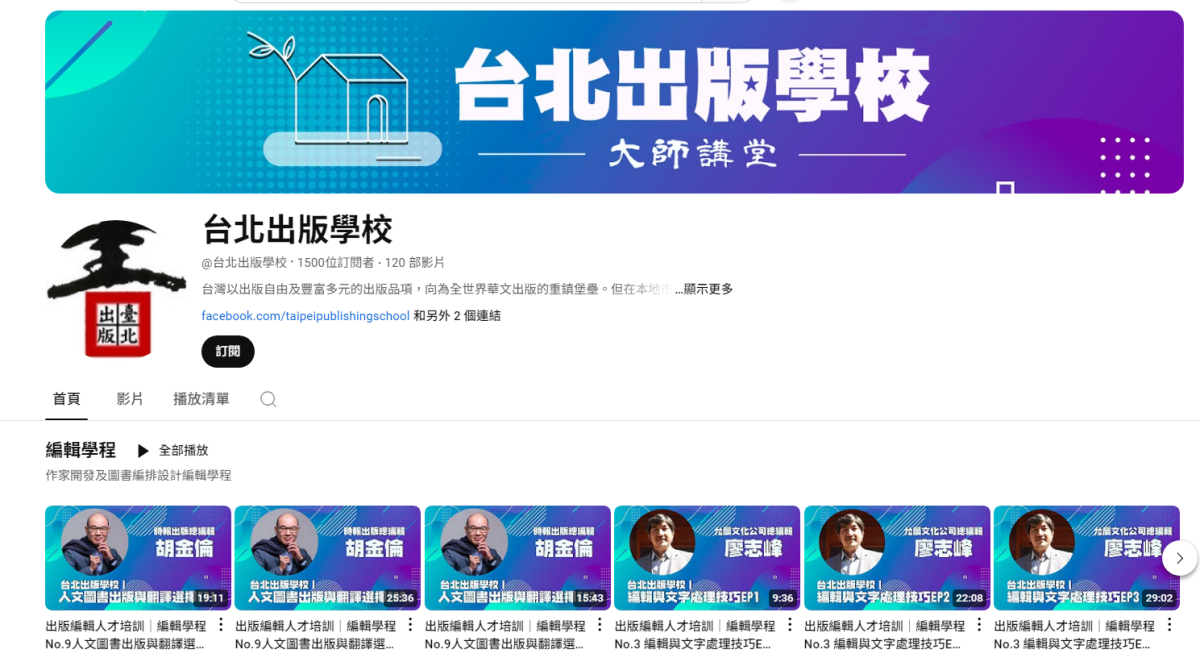The width and height of the screenshot is (1200, 658).
Task: Switch to the 首頁 tab
Action: (x=66, y=399)
